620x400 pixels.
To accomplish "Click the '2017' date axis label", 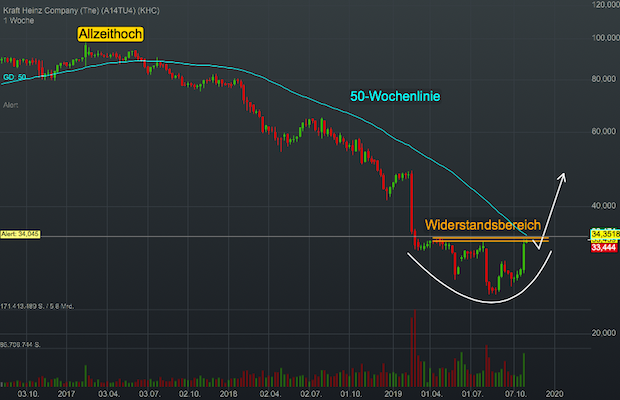I will pyautogui.click(x=66, y=394).
